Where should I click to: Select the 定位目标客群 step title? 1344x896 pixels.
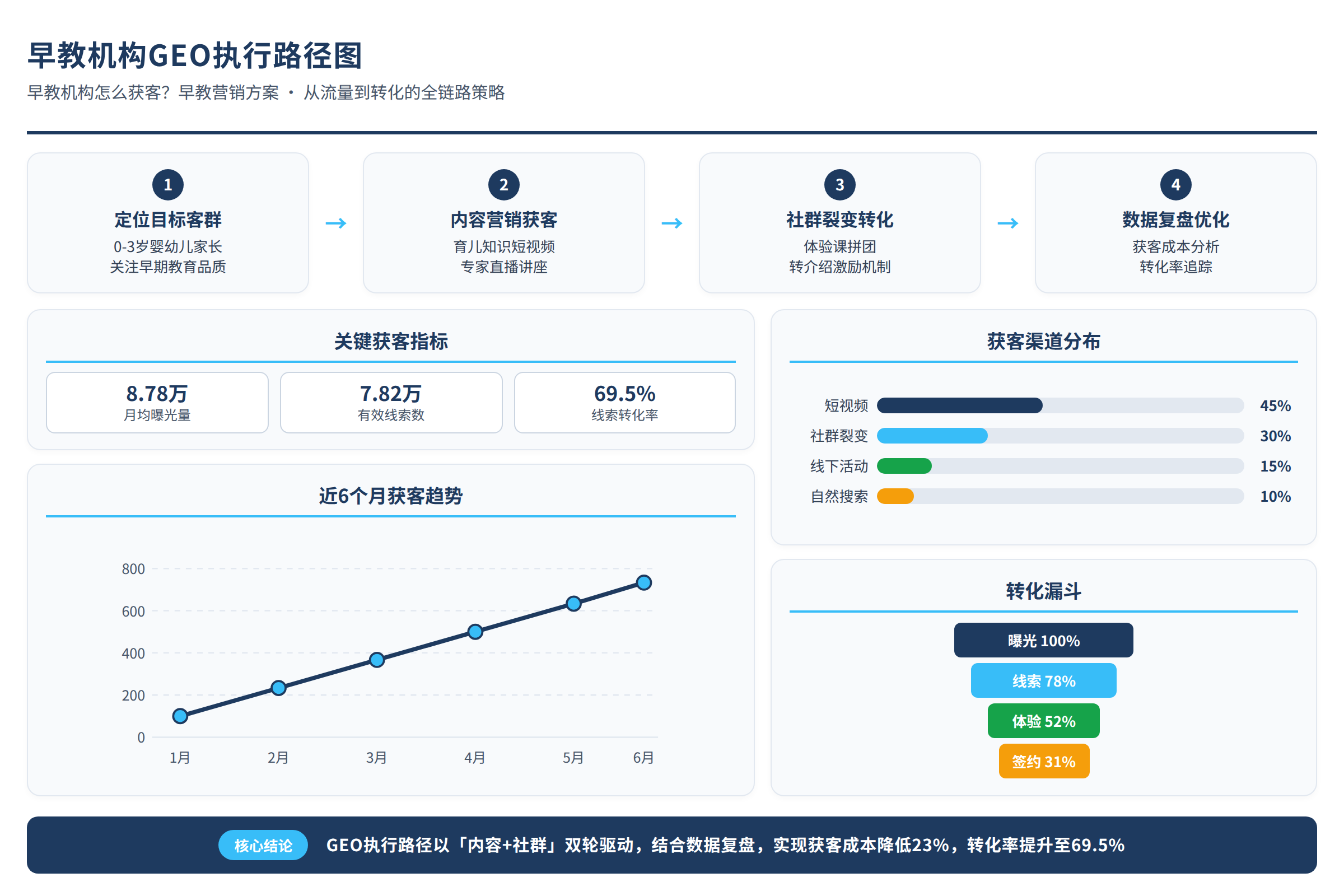[x=168, y=220]
